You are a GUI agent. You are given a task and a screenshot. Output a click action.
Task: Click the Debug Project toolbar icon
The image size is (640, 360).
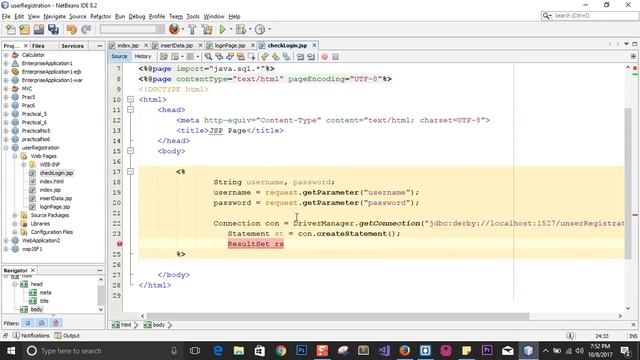point(241,29)
